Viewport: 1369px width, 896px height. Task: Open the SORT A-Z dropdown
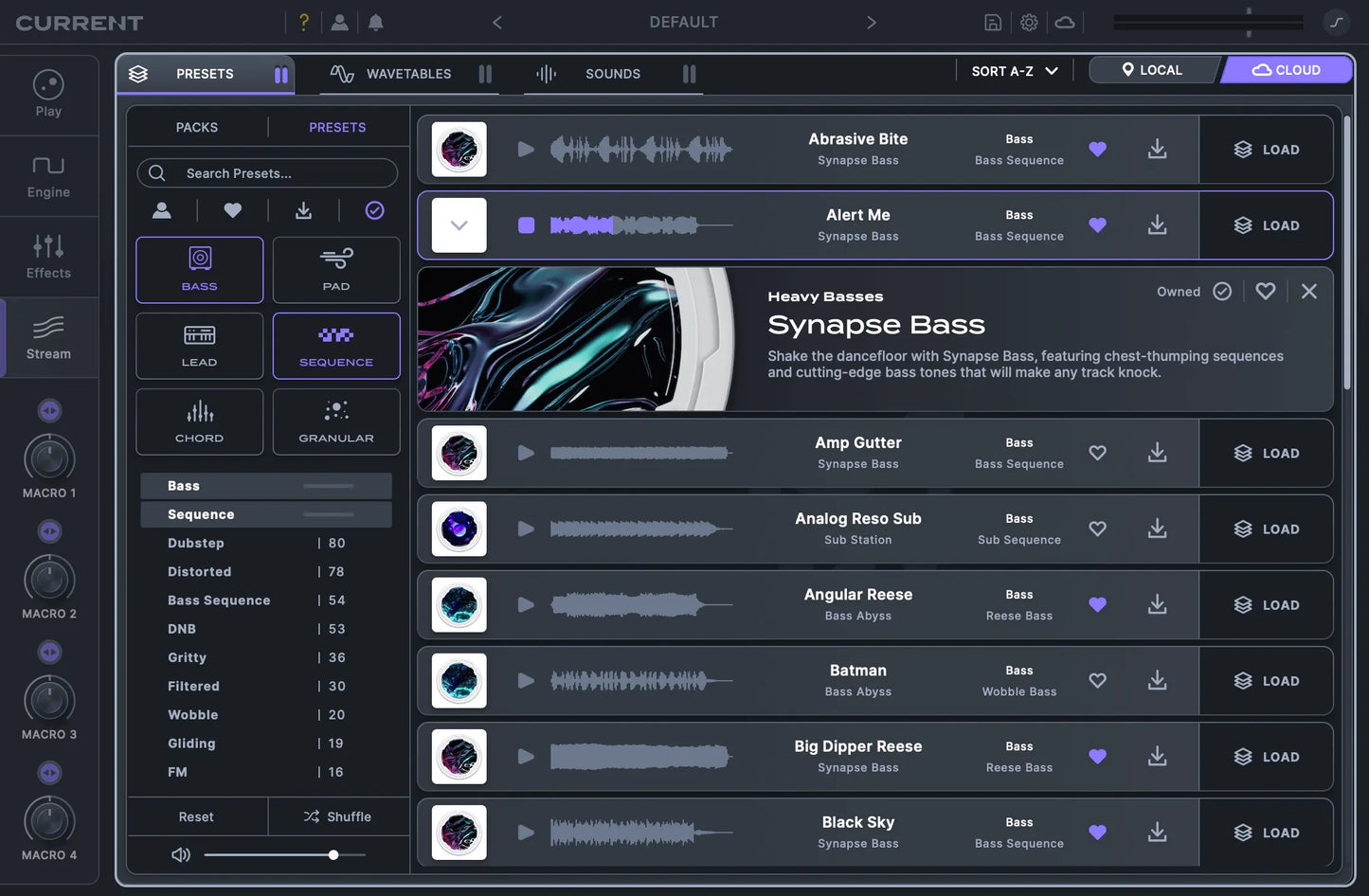coord(1014,71)
